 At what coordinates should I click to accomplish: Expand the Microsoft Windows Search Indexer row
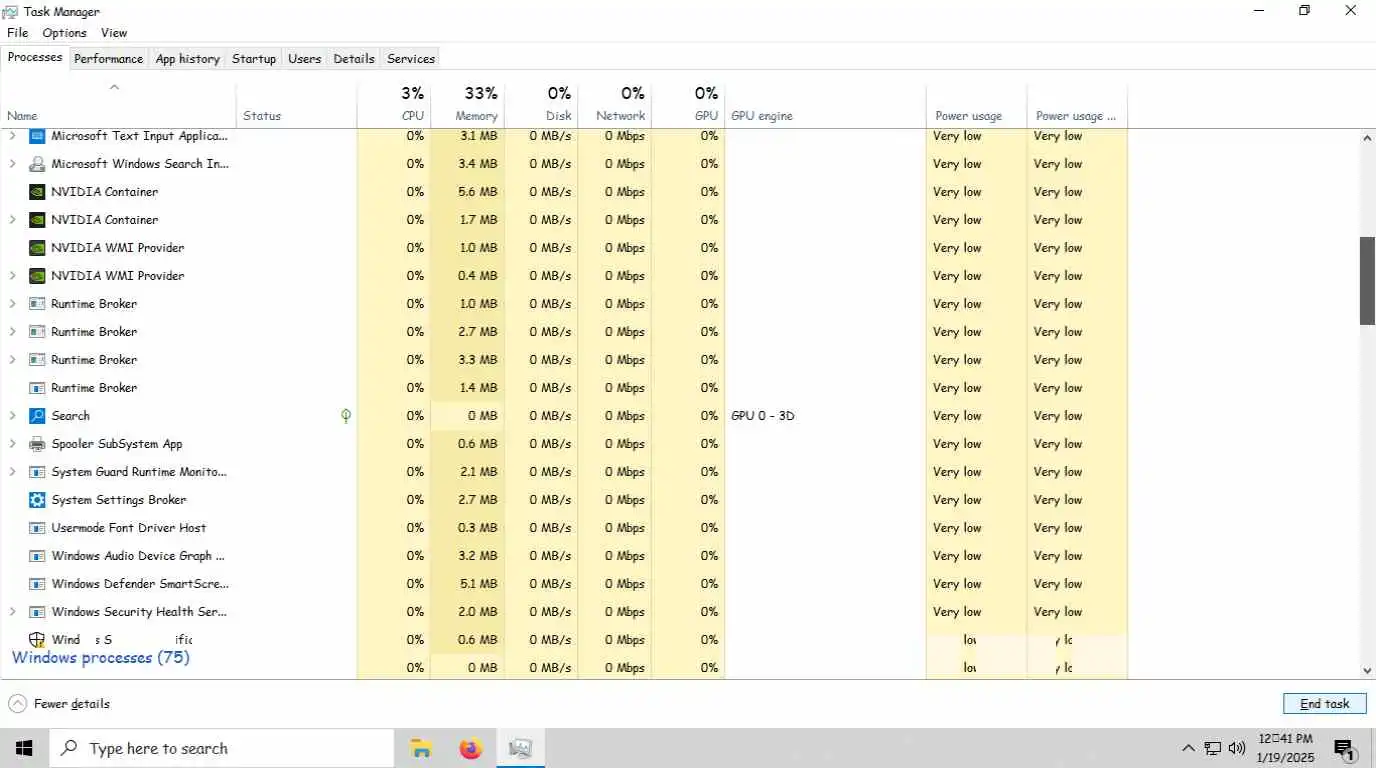click(12, 164)
